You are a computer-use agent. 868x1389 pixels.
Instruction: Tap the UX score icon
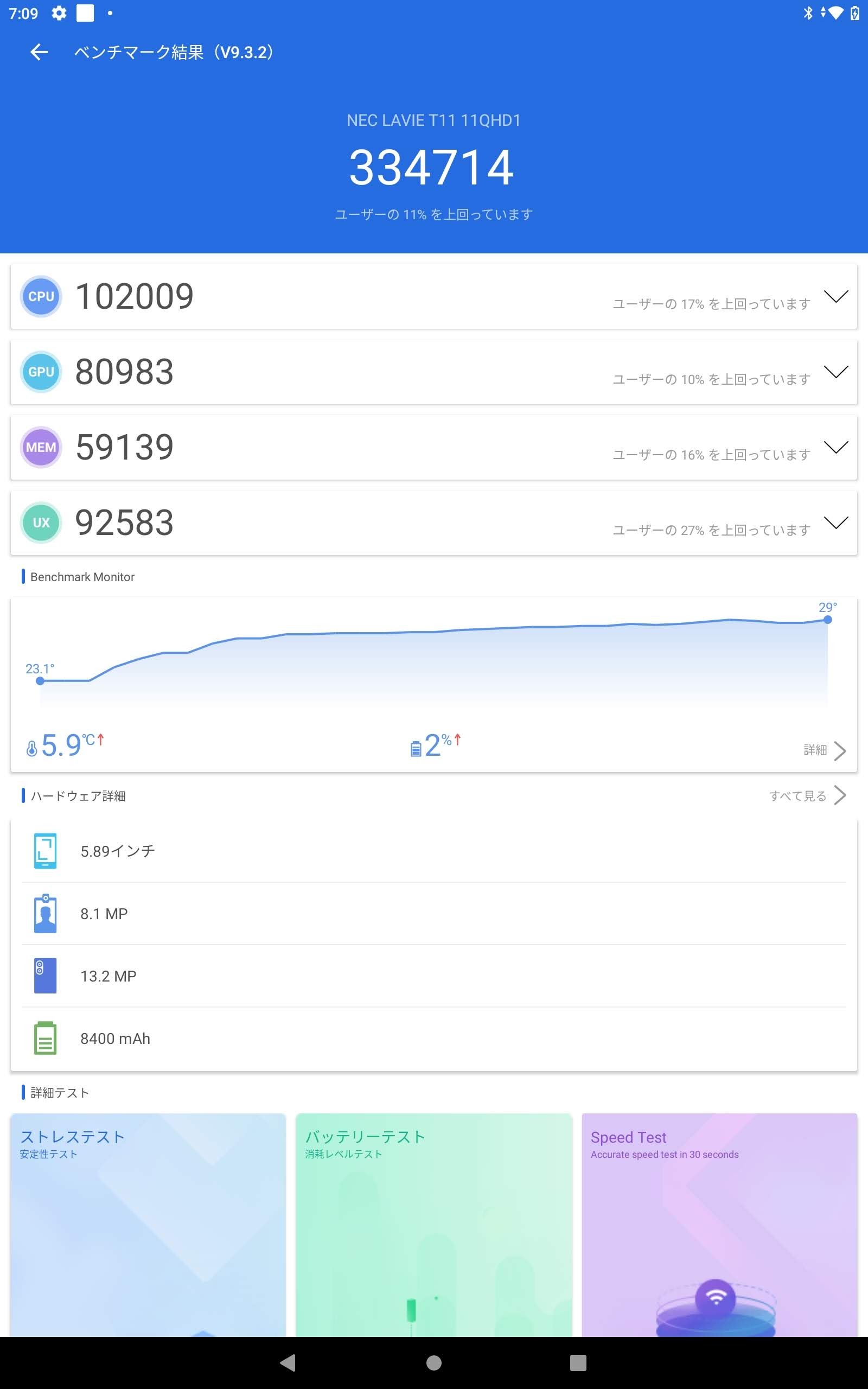[x=41, y=523]
